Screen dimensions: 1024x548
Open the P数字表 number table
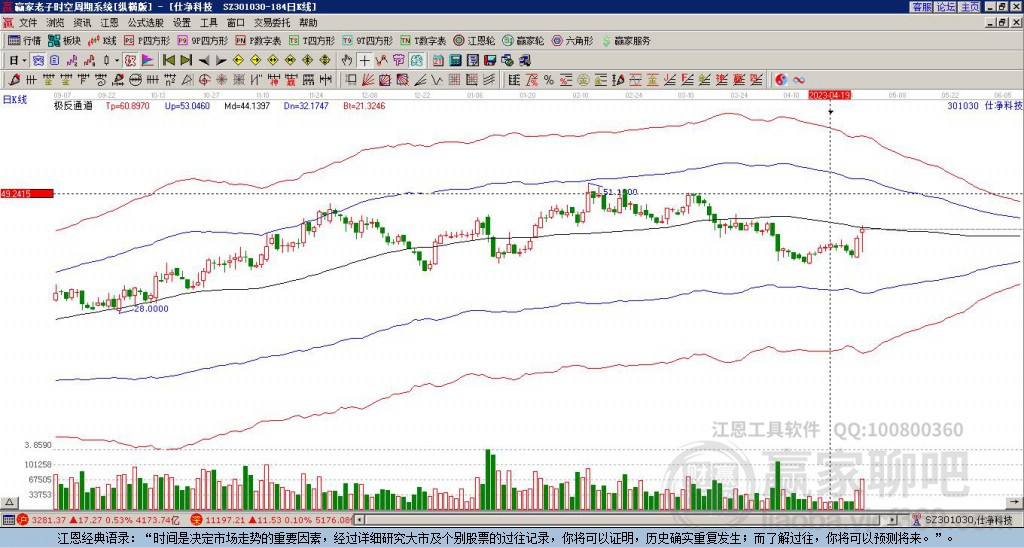tap(258, 40)
